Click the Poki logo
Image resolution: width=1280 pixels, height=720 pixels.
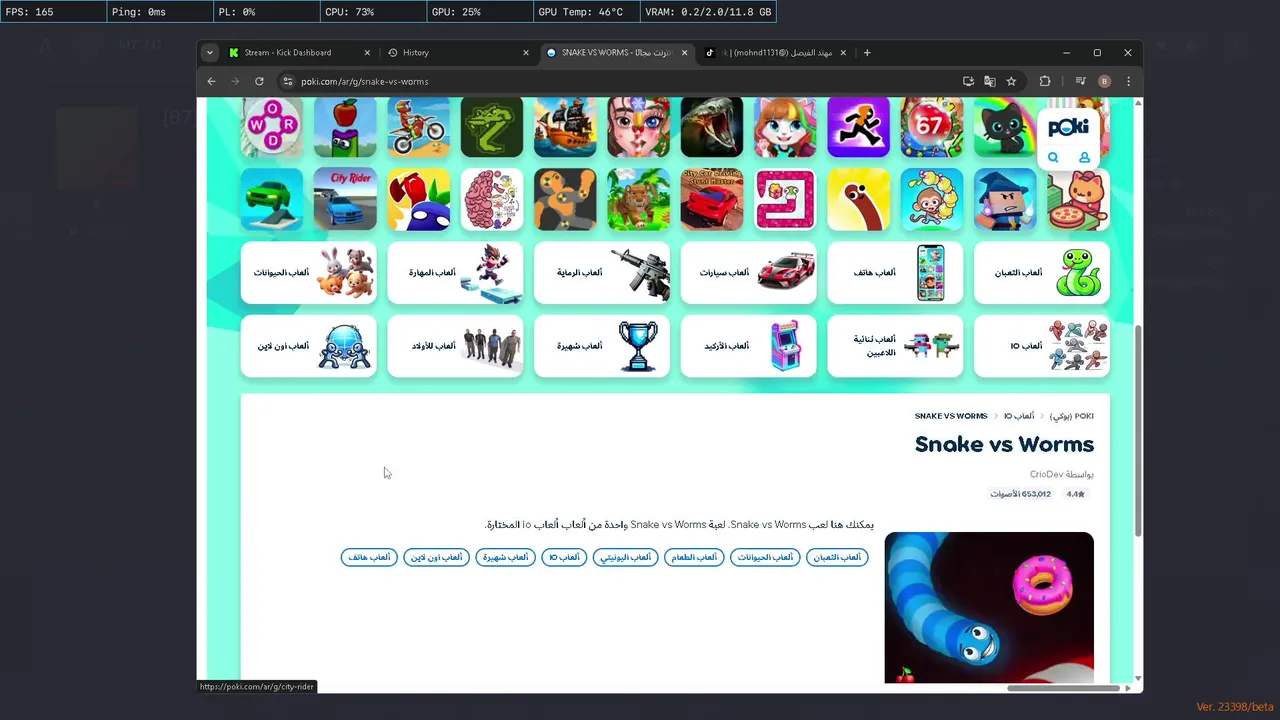(1068, 127)
